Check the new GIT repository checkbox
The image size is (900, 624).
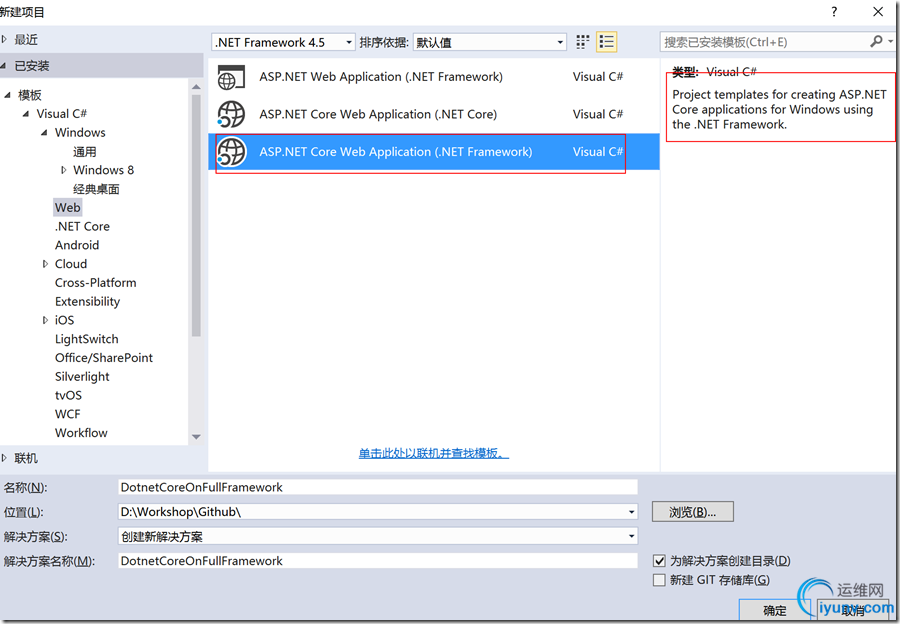pos(660,580)
